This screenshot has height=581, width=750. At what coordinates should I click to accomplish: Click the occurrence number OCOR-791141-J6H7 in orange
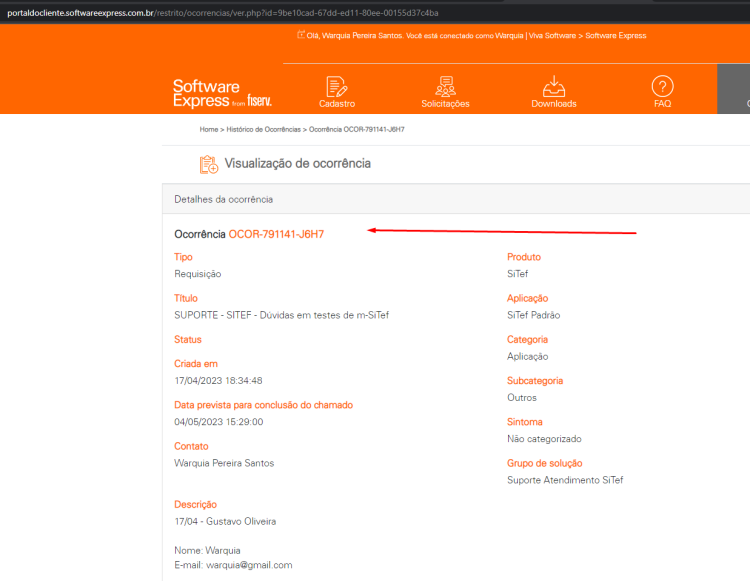coord(276,234)
